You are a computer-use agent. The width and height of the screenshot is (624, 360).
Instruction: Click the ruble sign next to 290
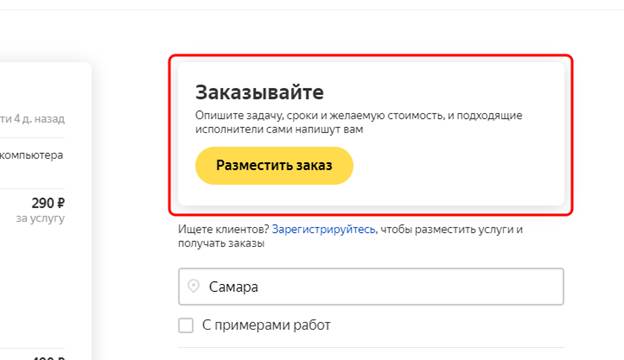(x=61, y=203)
